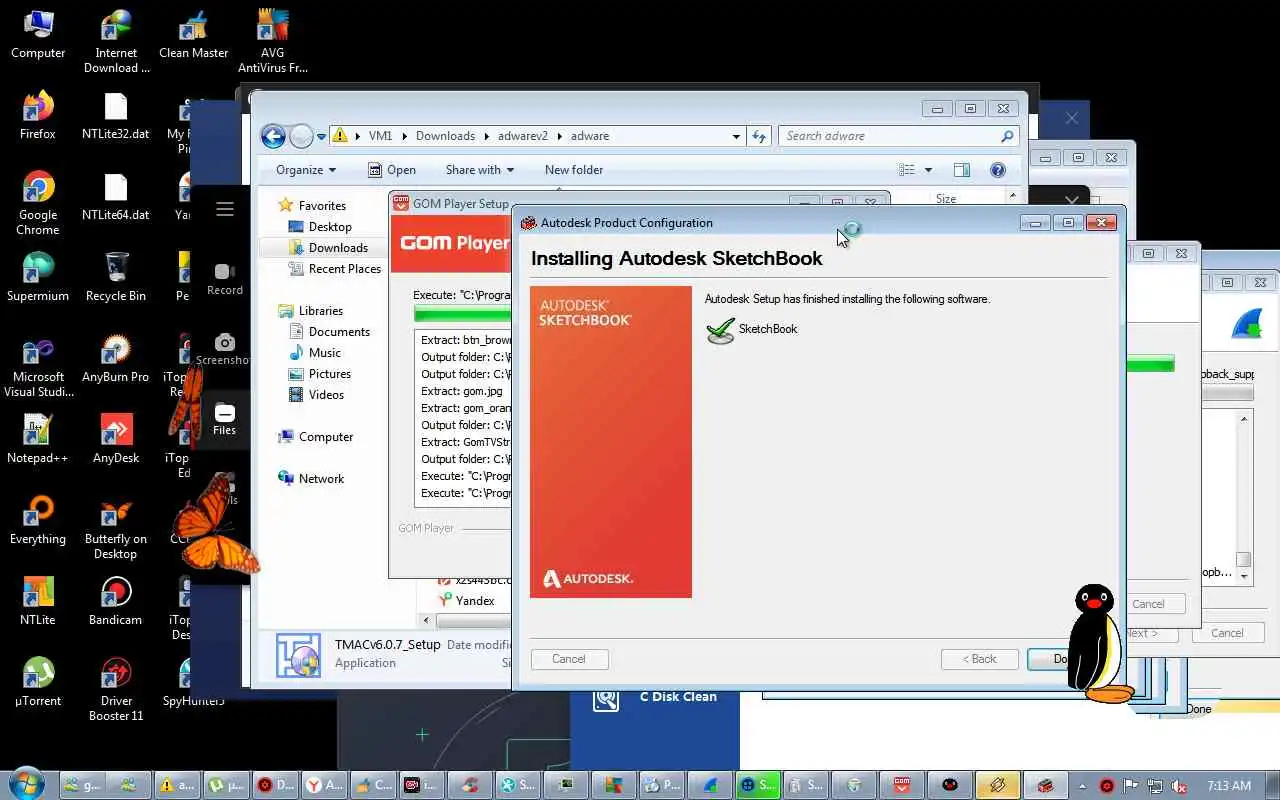Open the AnyBurn Pro desktop shortcut
The width and height of the screenshot is (1280, 800).
click(x=116, y=360)
